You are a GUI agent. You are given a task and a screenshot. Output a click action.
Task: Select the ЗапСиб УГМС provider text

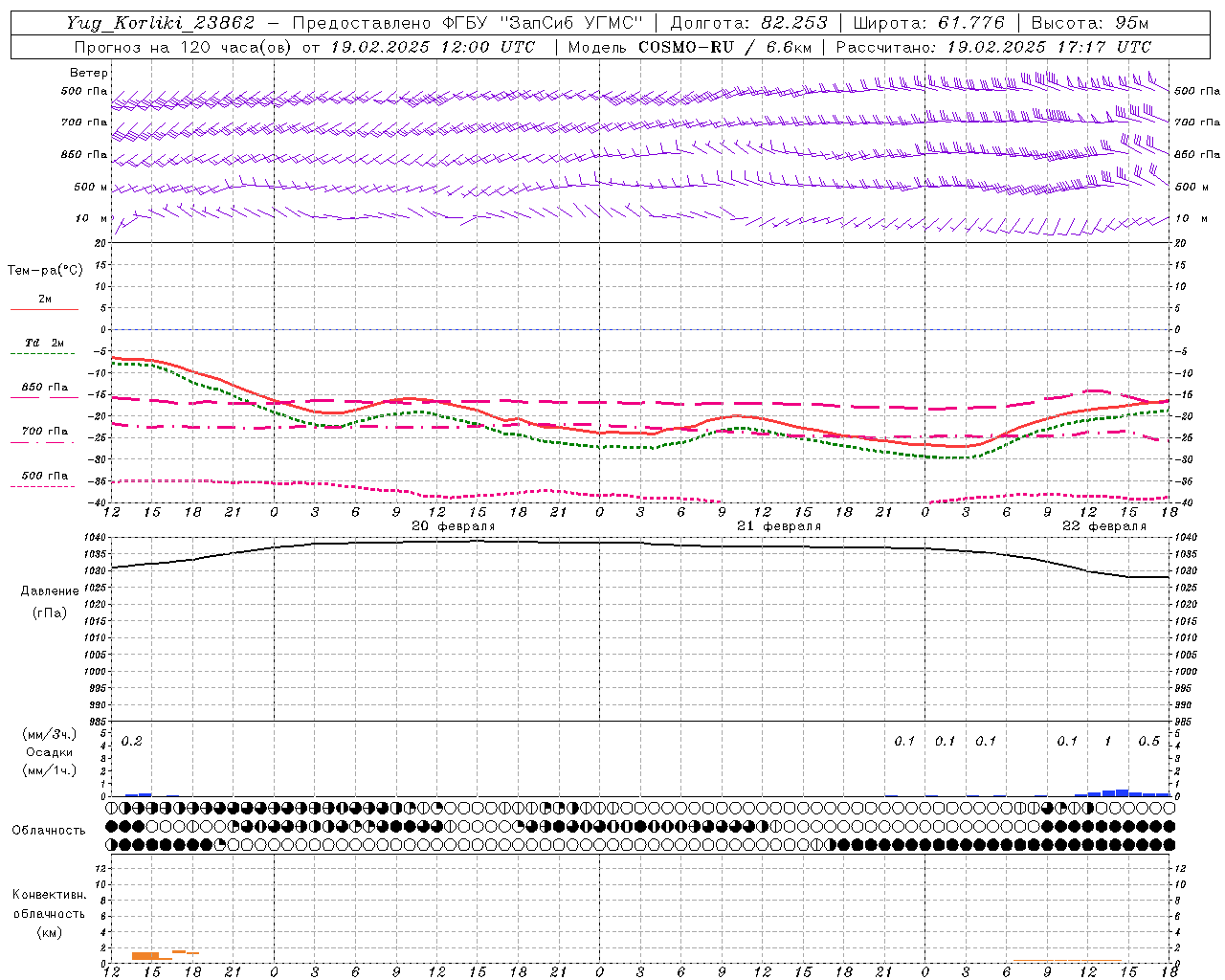pos(571,23)
